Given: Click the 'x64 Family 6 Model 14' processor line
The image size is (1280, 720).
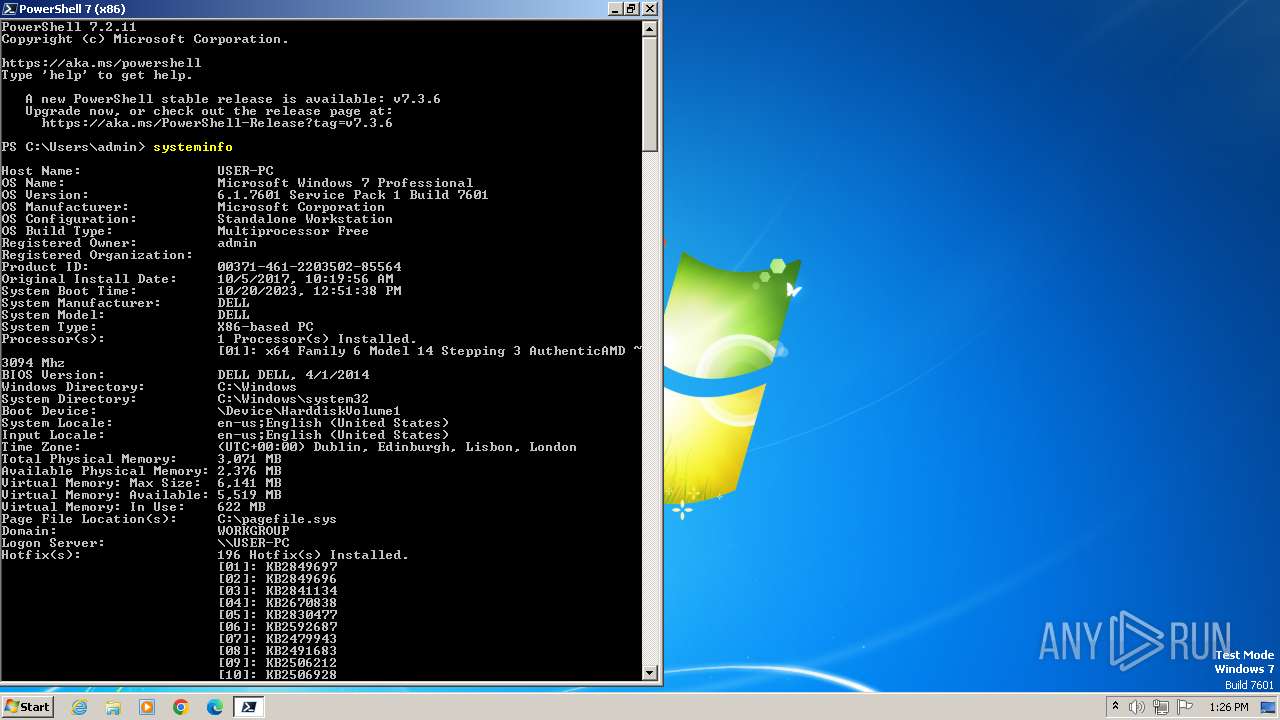Looking at the screenshot, I should point(429,351).
